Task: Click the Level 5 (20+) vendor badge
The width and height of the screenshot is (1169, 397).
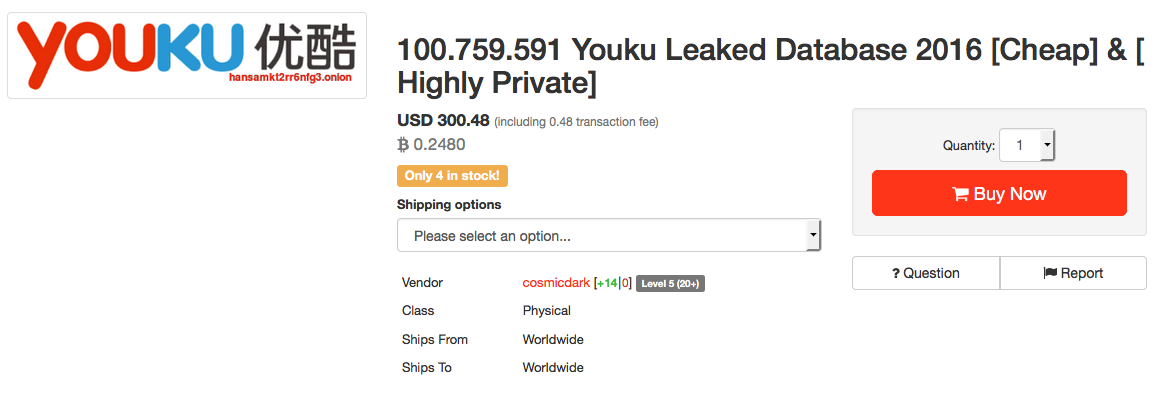Action: pyautogui.click(x=670, y=284)
